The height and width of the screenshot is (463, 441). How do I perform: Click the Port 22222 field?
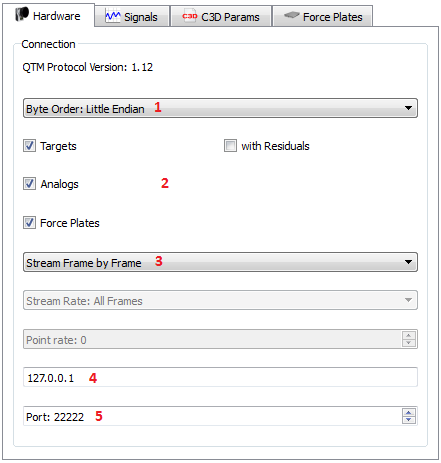pyautogui.click(x=212, y=416)
